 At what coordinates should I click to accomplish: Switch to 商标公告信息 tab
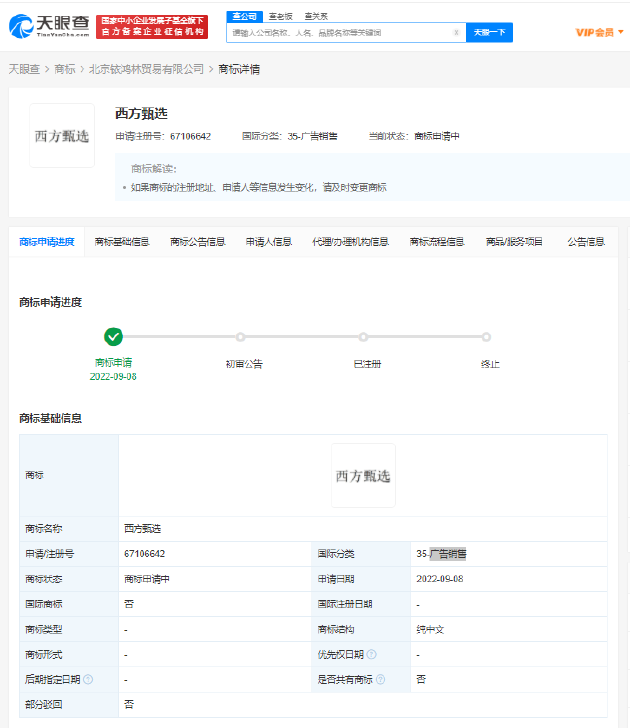[x=198, y=242]
